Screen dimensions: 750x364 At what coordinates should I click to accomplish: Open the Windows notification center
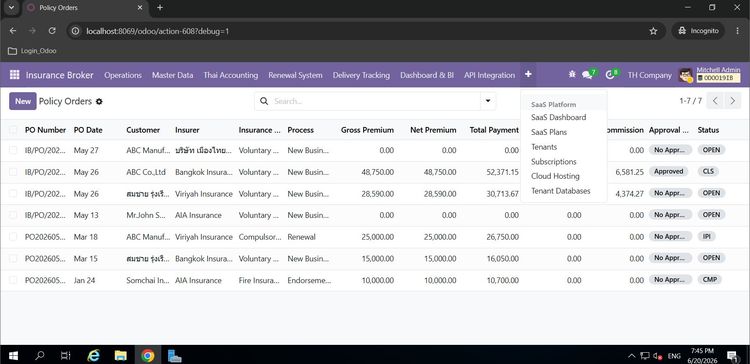(x=732, y=355)
